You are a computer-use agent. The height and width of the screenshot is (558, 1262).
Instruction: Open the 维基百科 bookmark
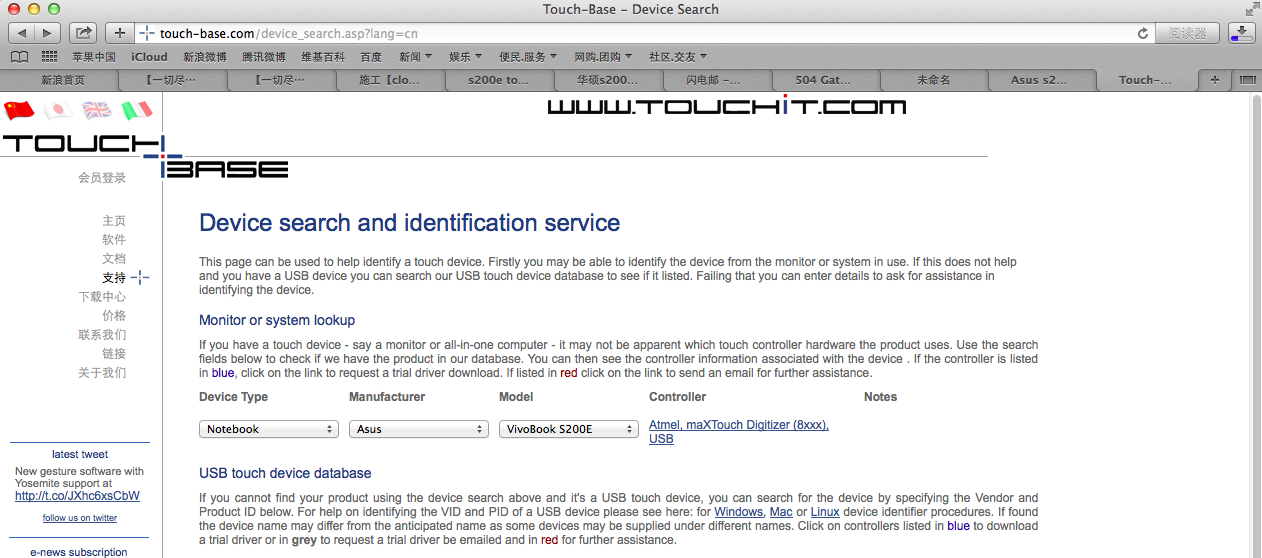(323, 57)
